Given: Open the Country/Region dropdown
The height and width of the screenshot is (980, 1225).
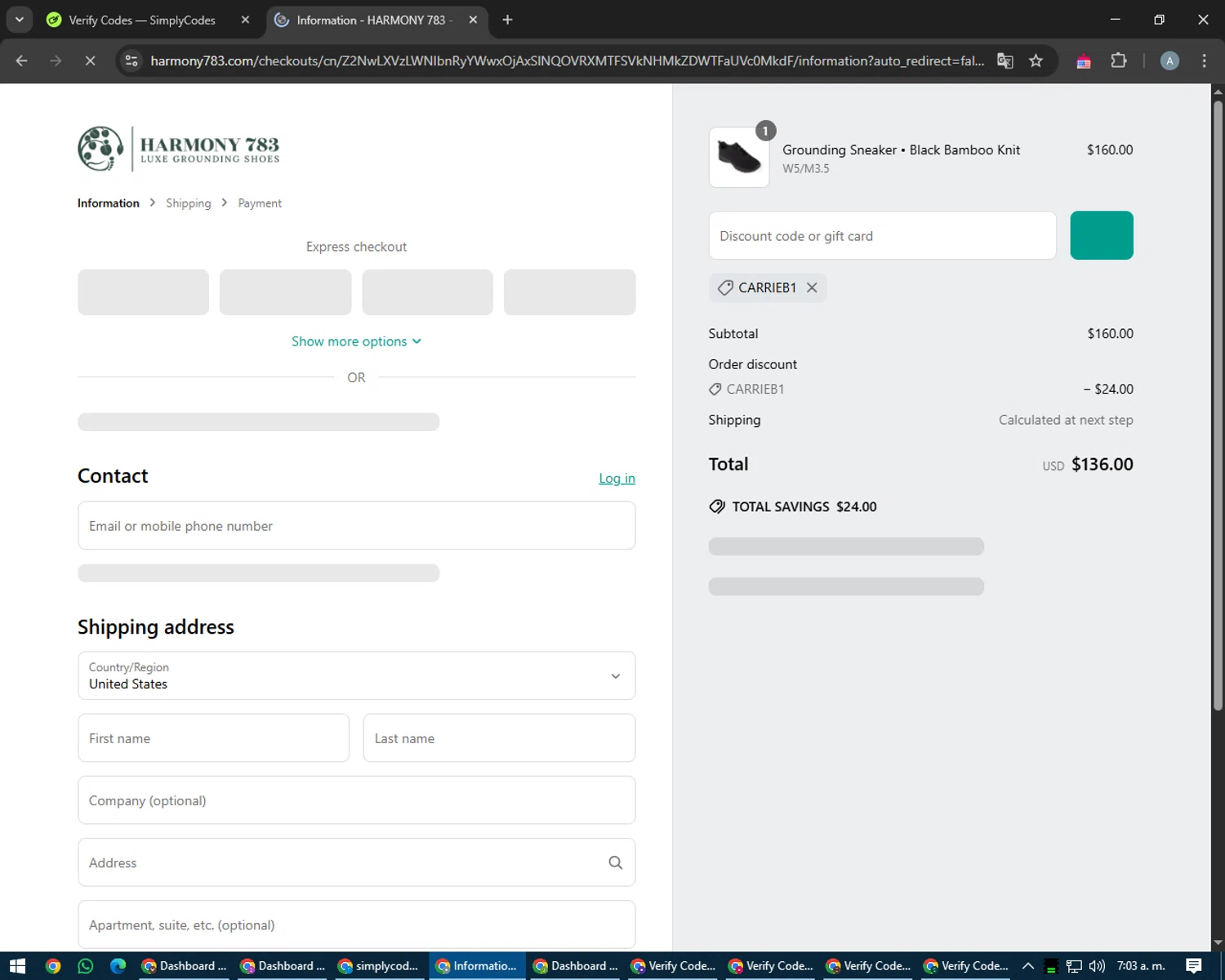Looking at the screenshot, I should point(356,675).
